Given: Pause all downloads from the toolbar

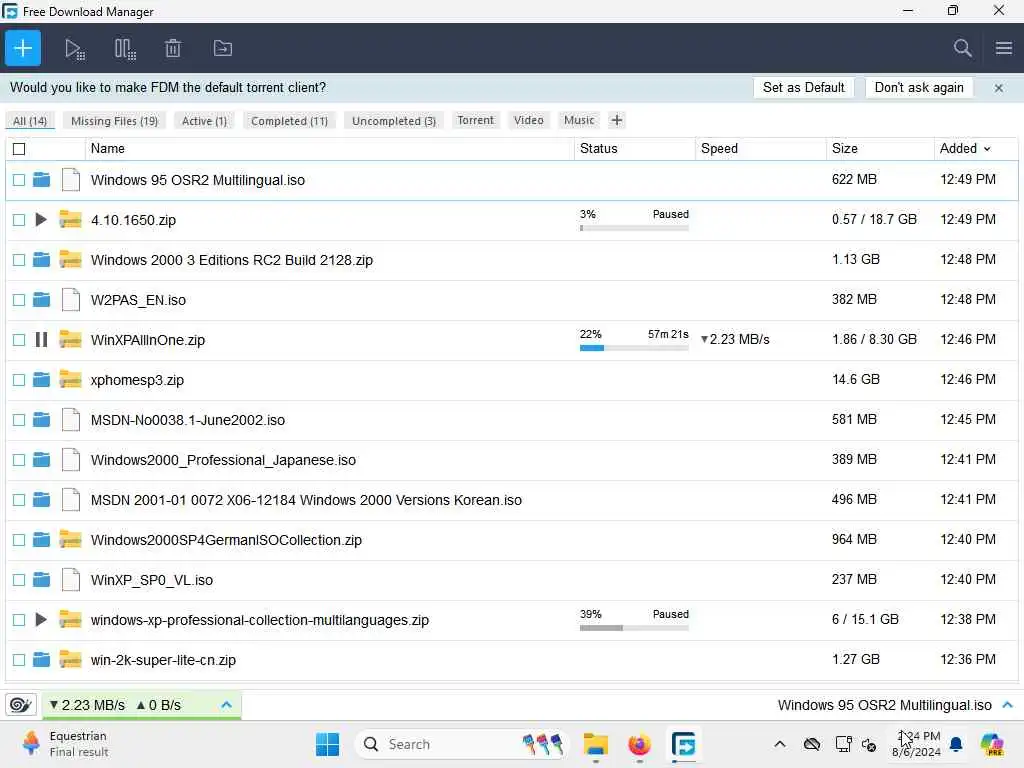Looking at the screenshot, I should (125, 49).
